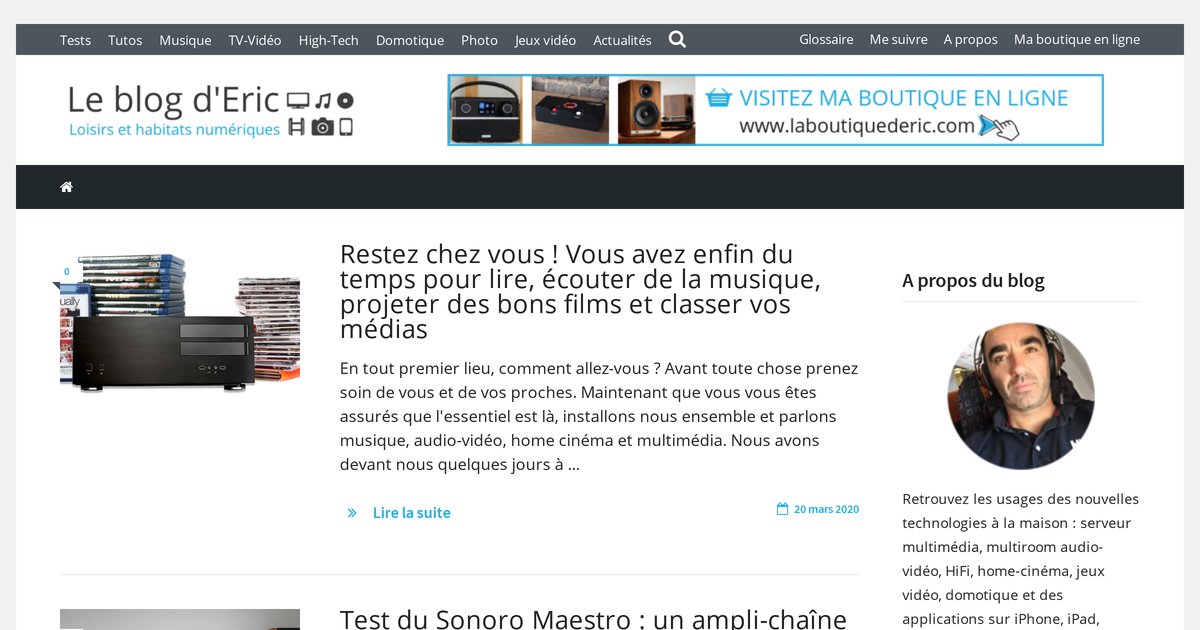Click the search magnifier icon
Viewport: 1200px width, 630px height.
677,40
